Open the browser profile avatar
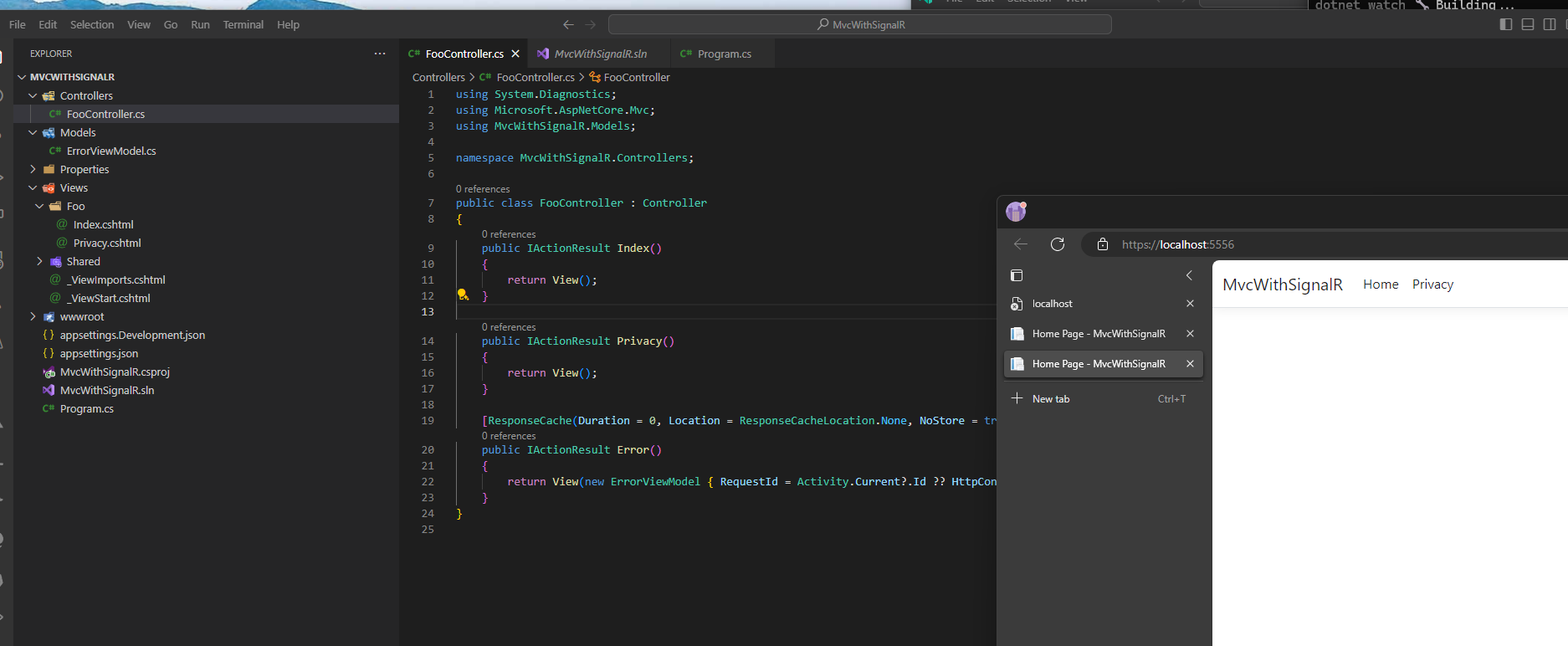This screenshot has height=646, width=1568. tap(1016, 212)
